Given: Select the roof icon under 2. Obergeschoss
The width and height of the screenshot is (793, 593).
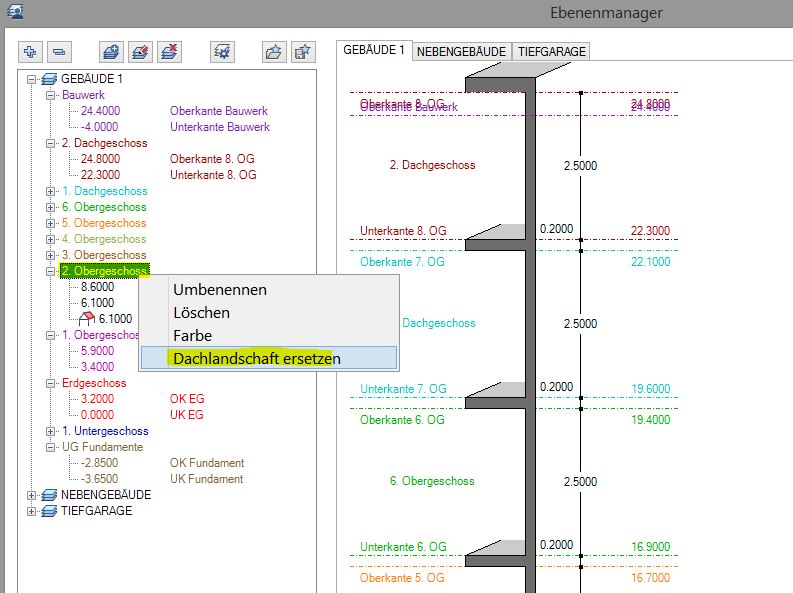Looking at the screenshot, I should point(87,319).
